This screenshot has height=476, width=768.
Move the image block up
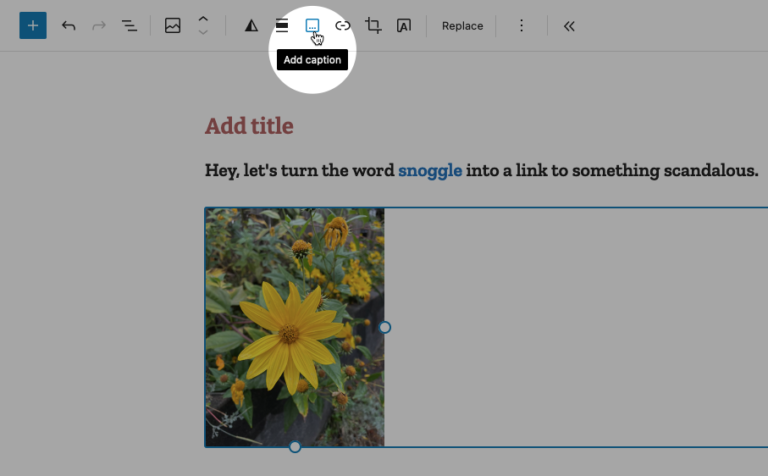pos(203,19)
